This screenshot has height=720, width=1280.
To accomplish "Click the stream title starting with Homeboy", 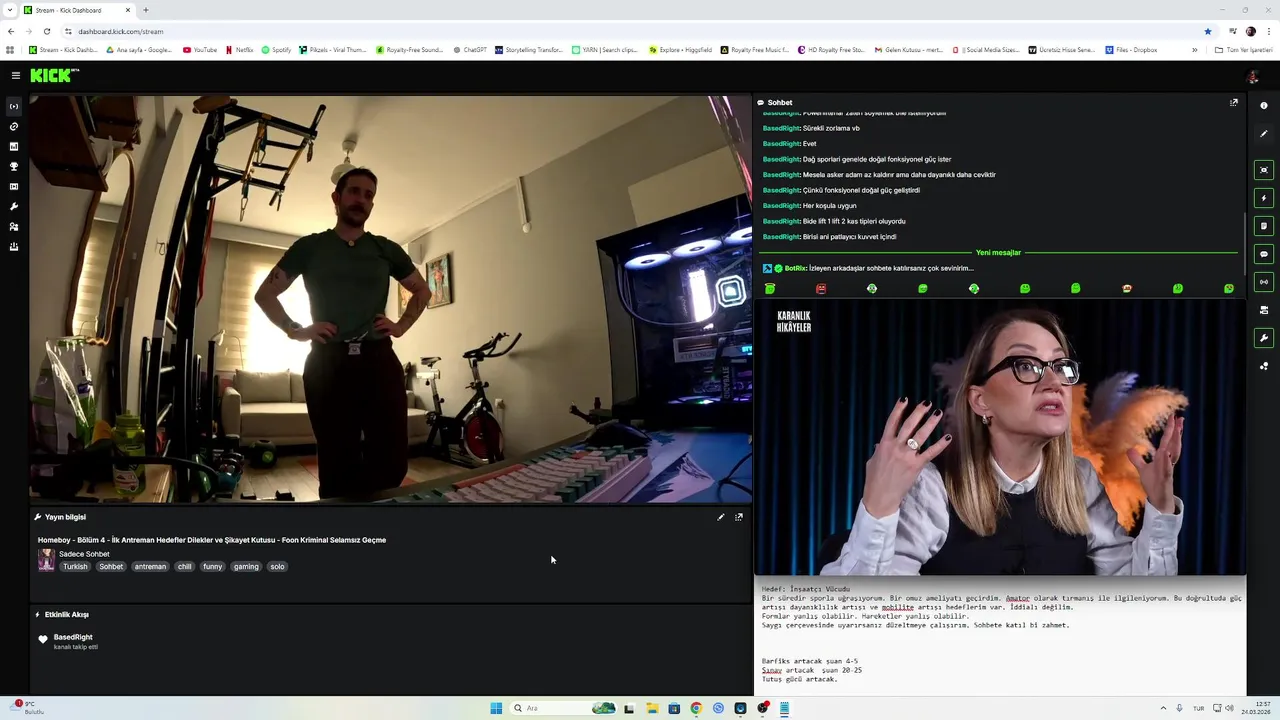I will 212,540.
